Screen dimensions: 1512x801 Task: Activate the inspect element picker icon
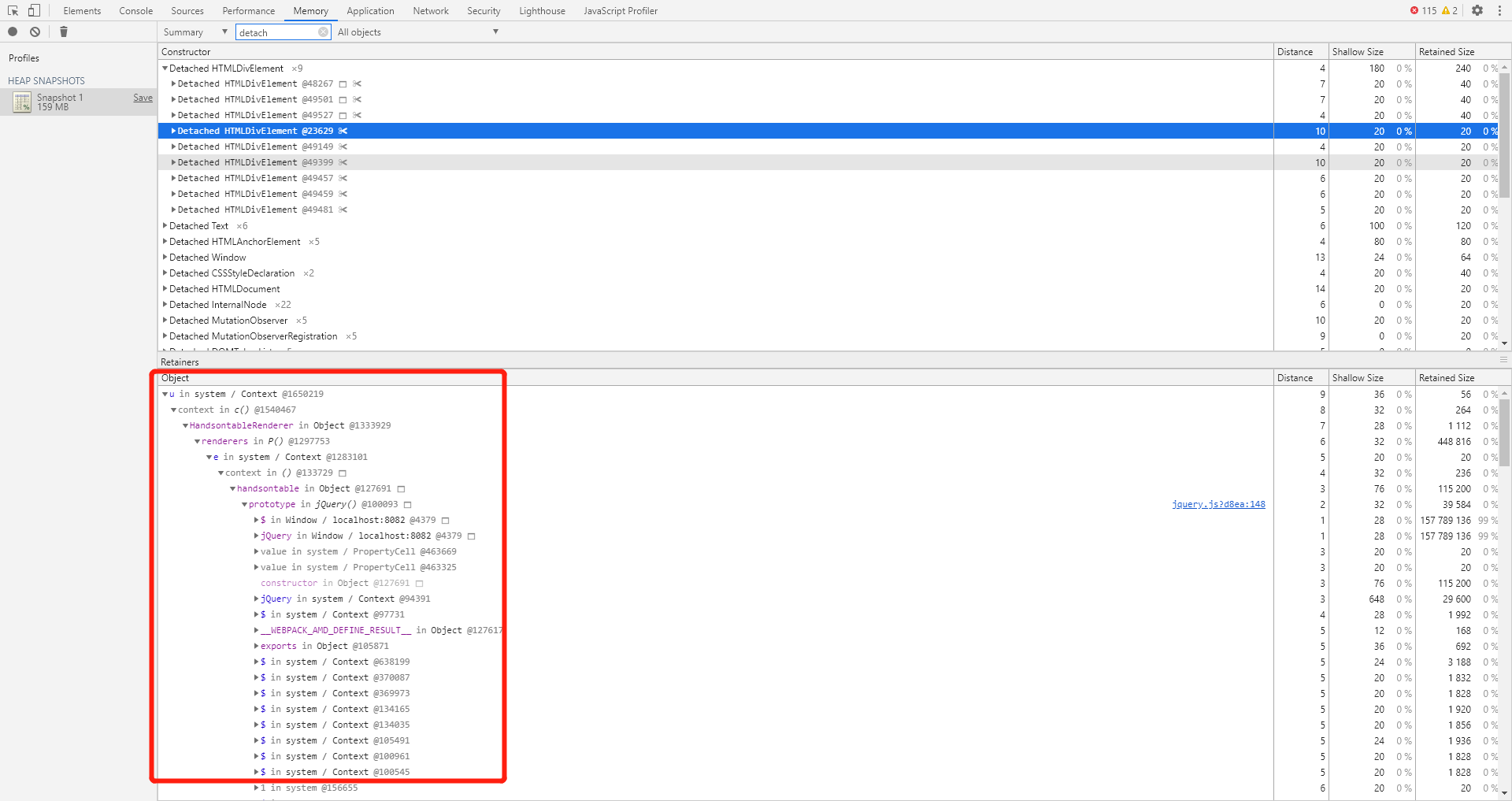tap(13, 10)
